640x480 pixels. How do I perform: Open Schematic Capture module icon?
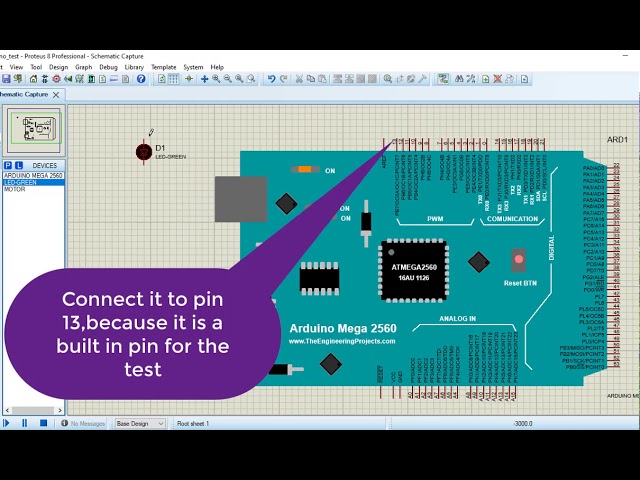pyautogui.click(x=45, y=79)
